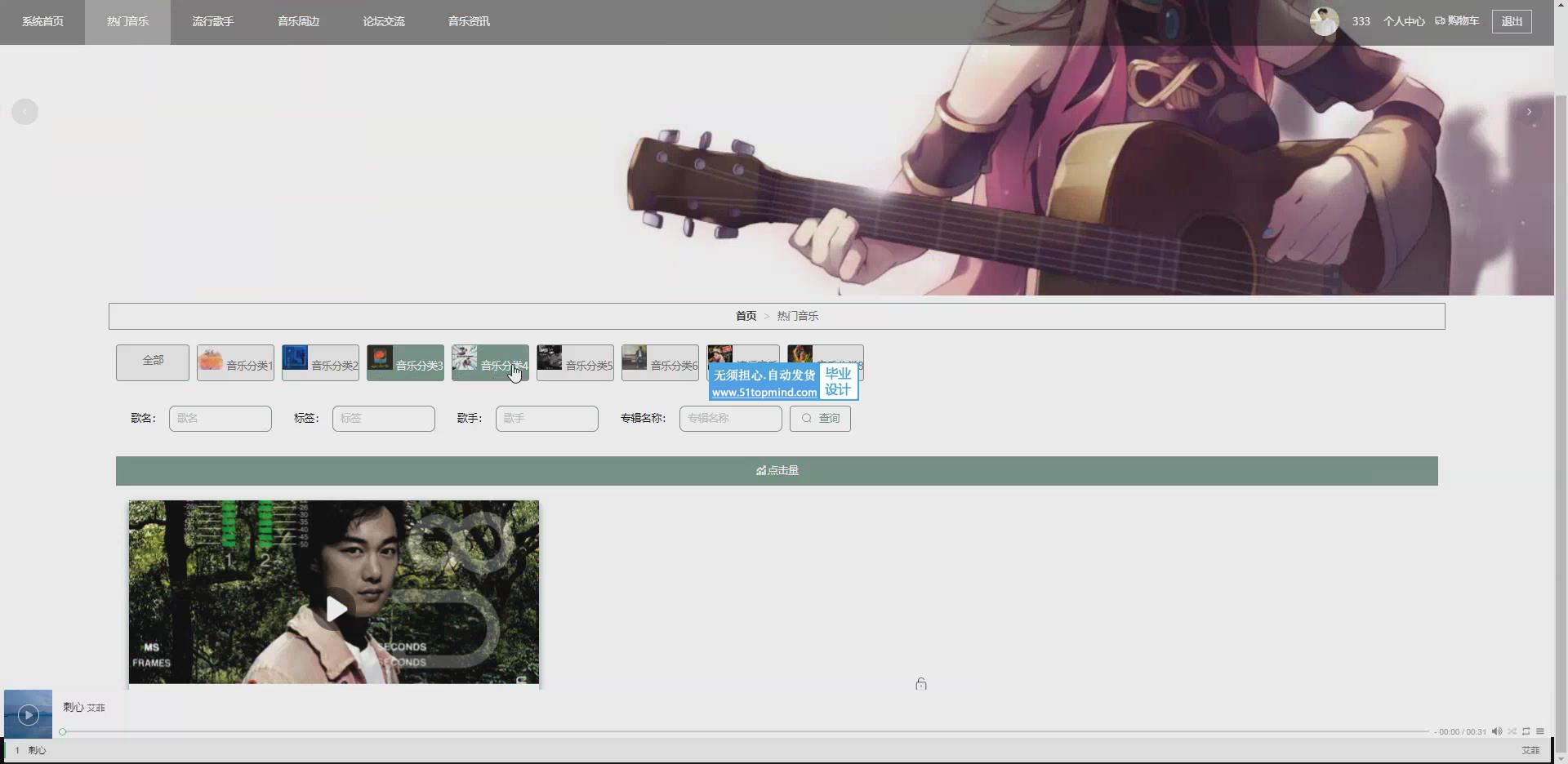Click the 00:00 / 00:31 time display
The width and height of the screenshot is (1568, 764).
point(1462,732)
